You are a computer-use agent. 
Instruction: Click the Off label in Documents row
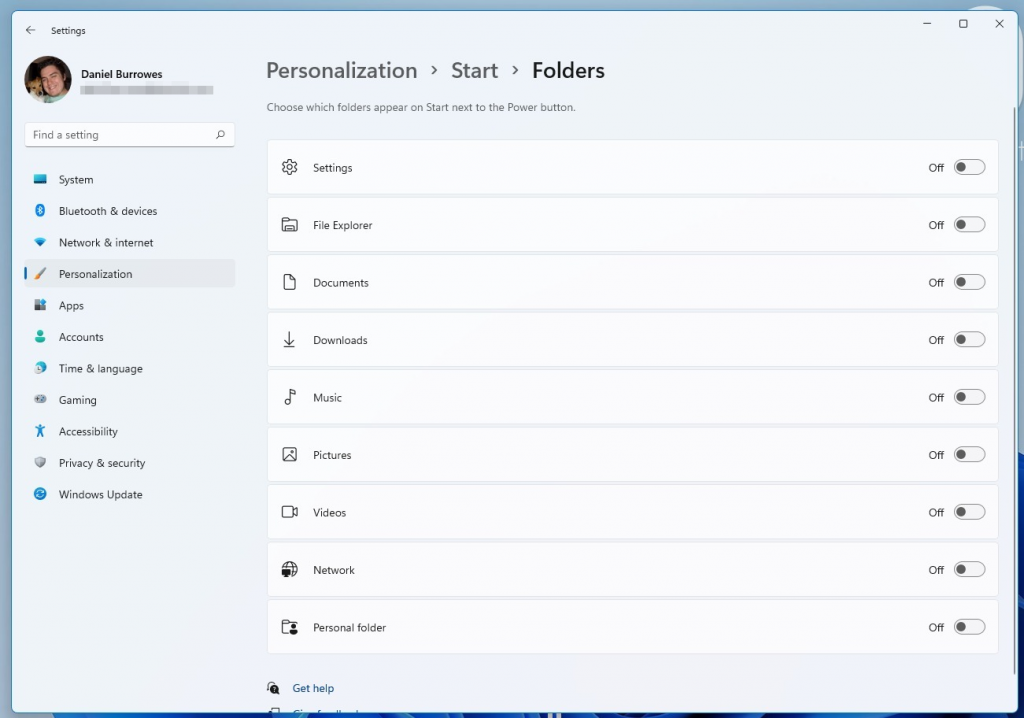point(936,282)
